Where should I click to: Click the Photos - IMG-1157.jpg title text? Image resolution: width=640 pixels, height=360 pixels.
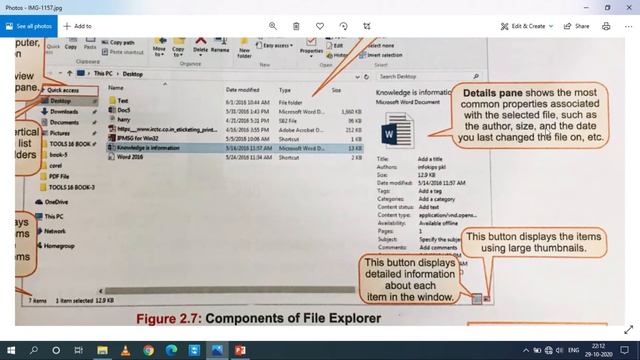point(34,8)
